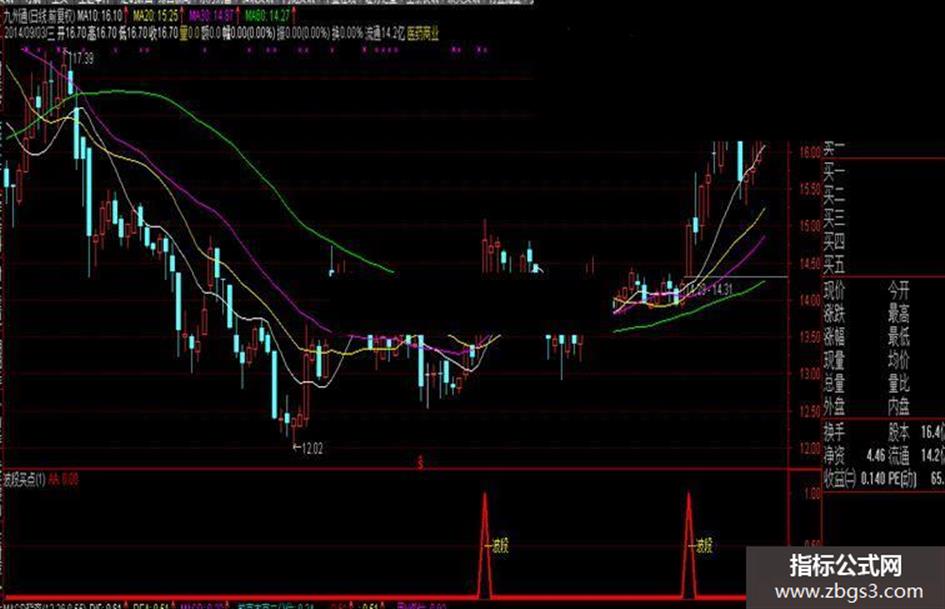This screenshot has width=945, height=609.
Task: Click the 外盘 field label
Action: point(834,406)
